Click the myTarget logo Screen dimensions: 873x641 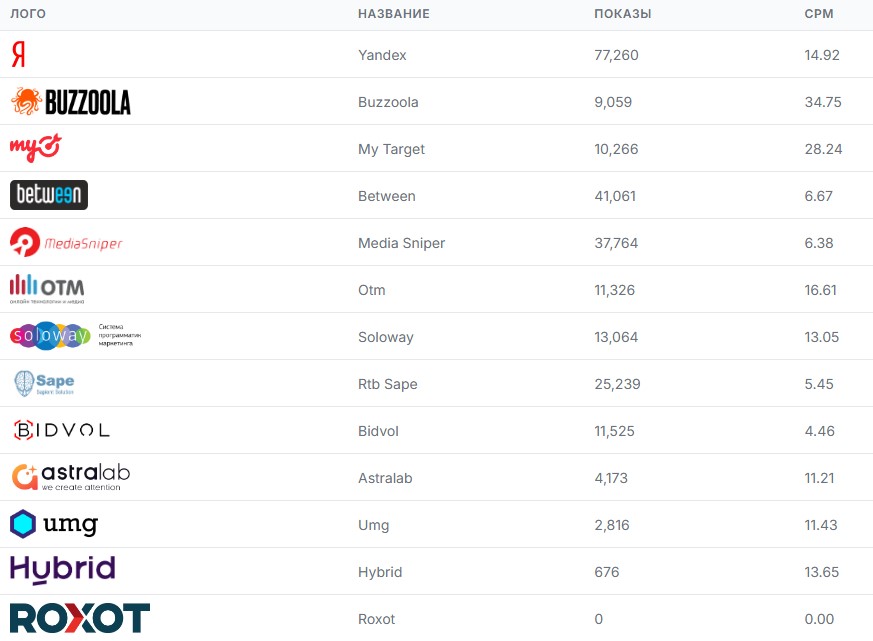point(36,148)
